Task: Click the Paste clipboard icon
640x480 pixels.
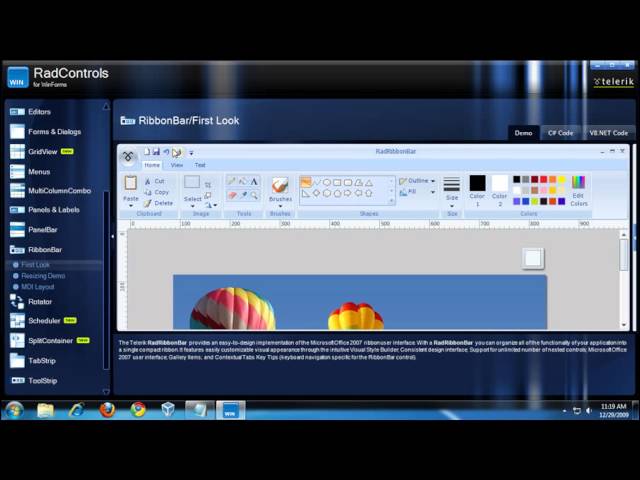Action: [131, 183]
